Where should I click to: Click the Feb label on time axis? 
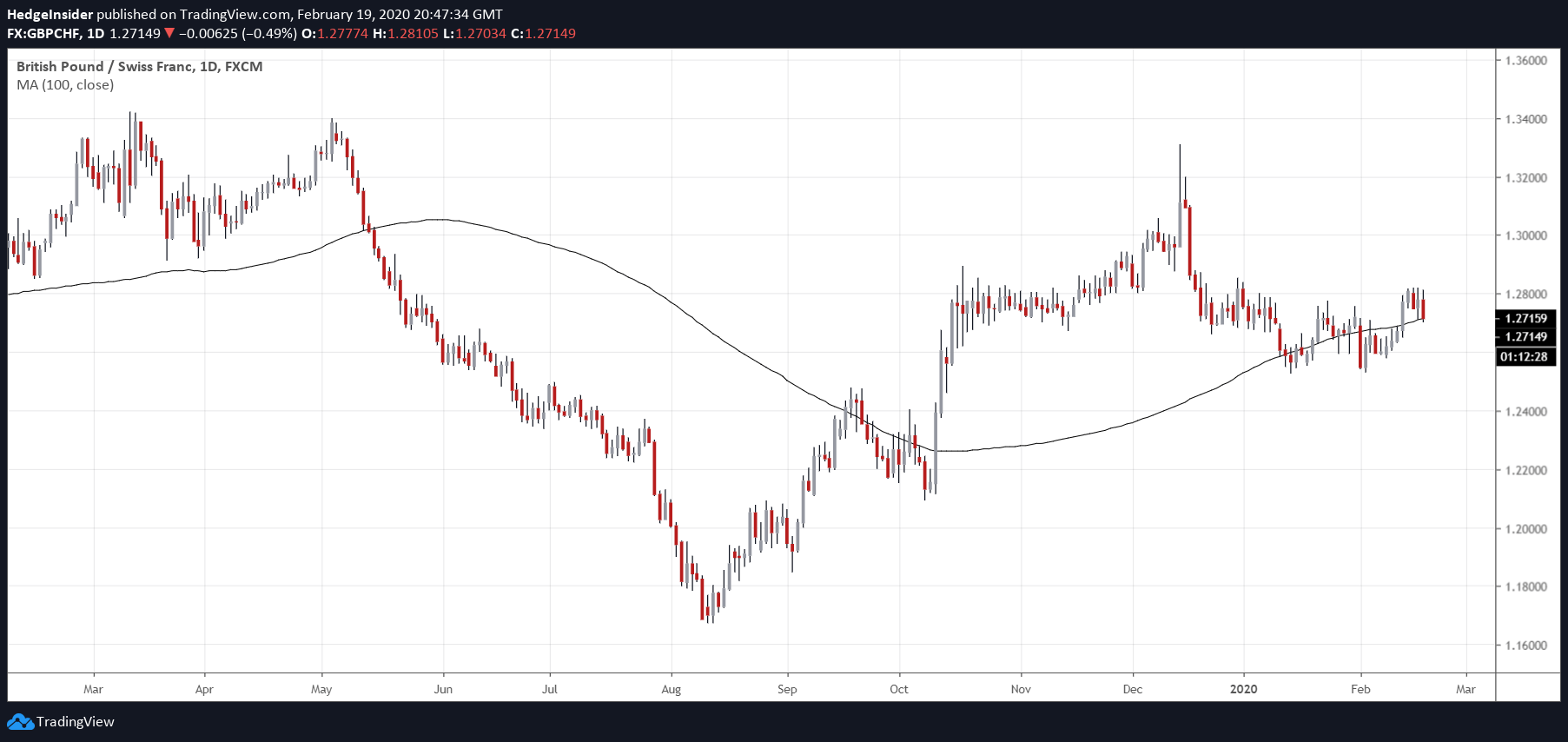point(1360,689)
